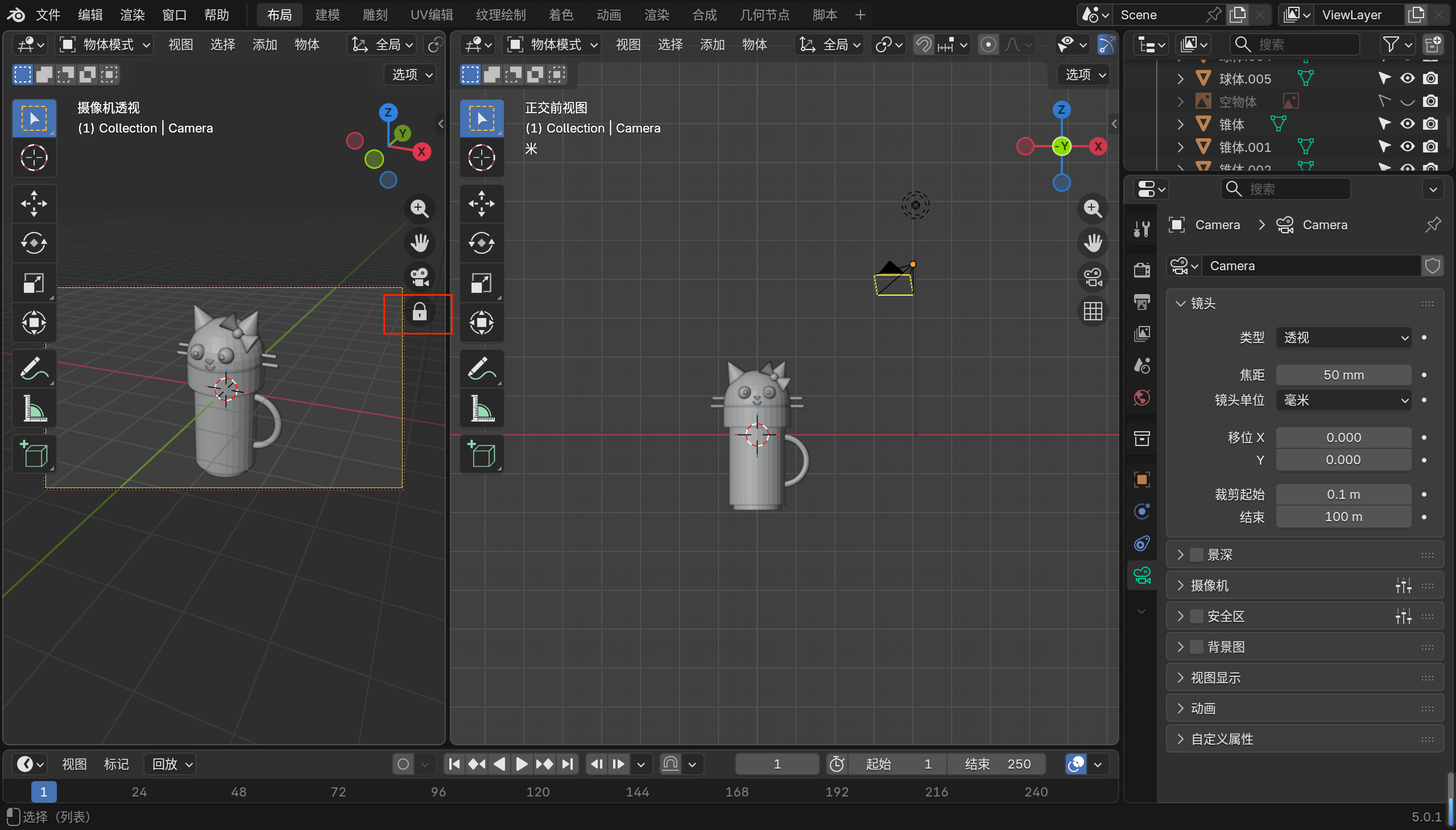
Task: Open the 渲染 menu in top bar
Action: [x=132, y=15]
